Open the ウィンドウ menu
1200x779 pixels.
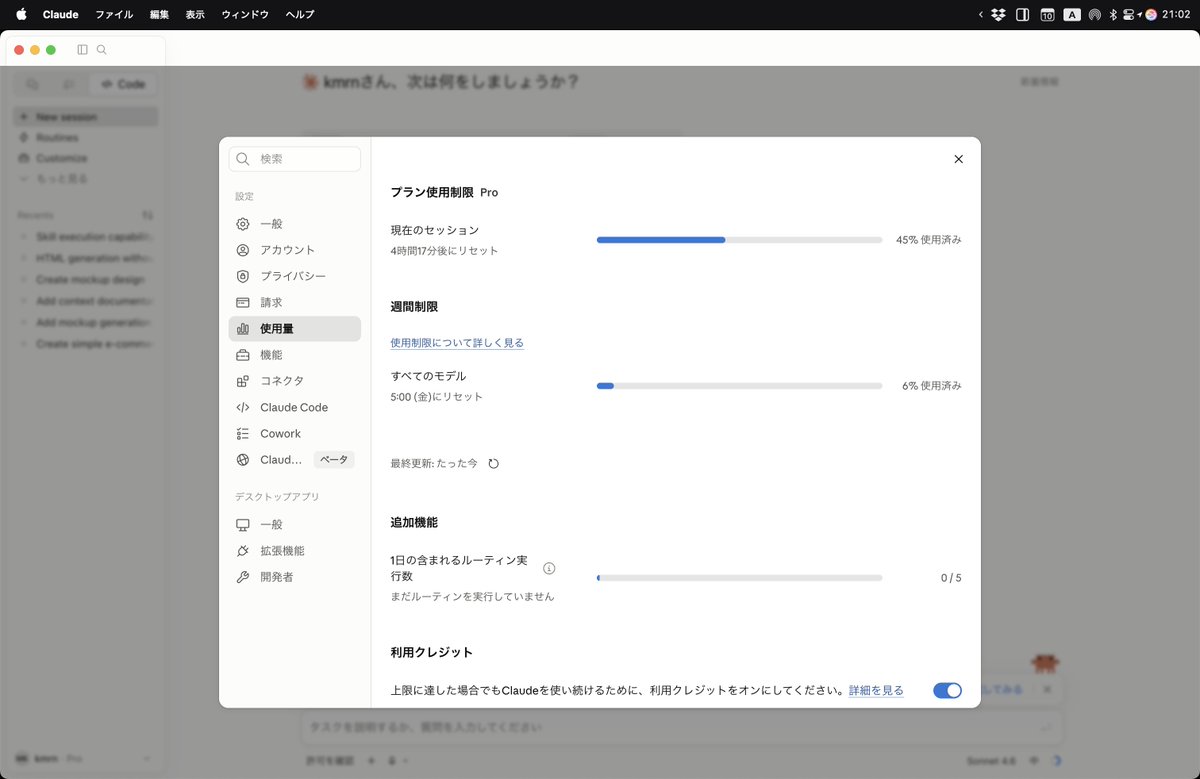[x=245, y=15]
